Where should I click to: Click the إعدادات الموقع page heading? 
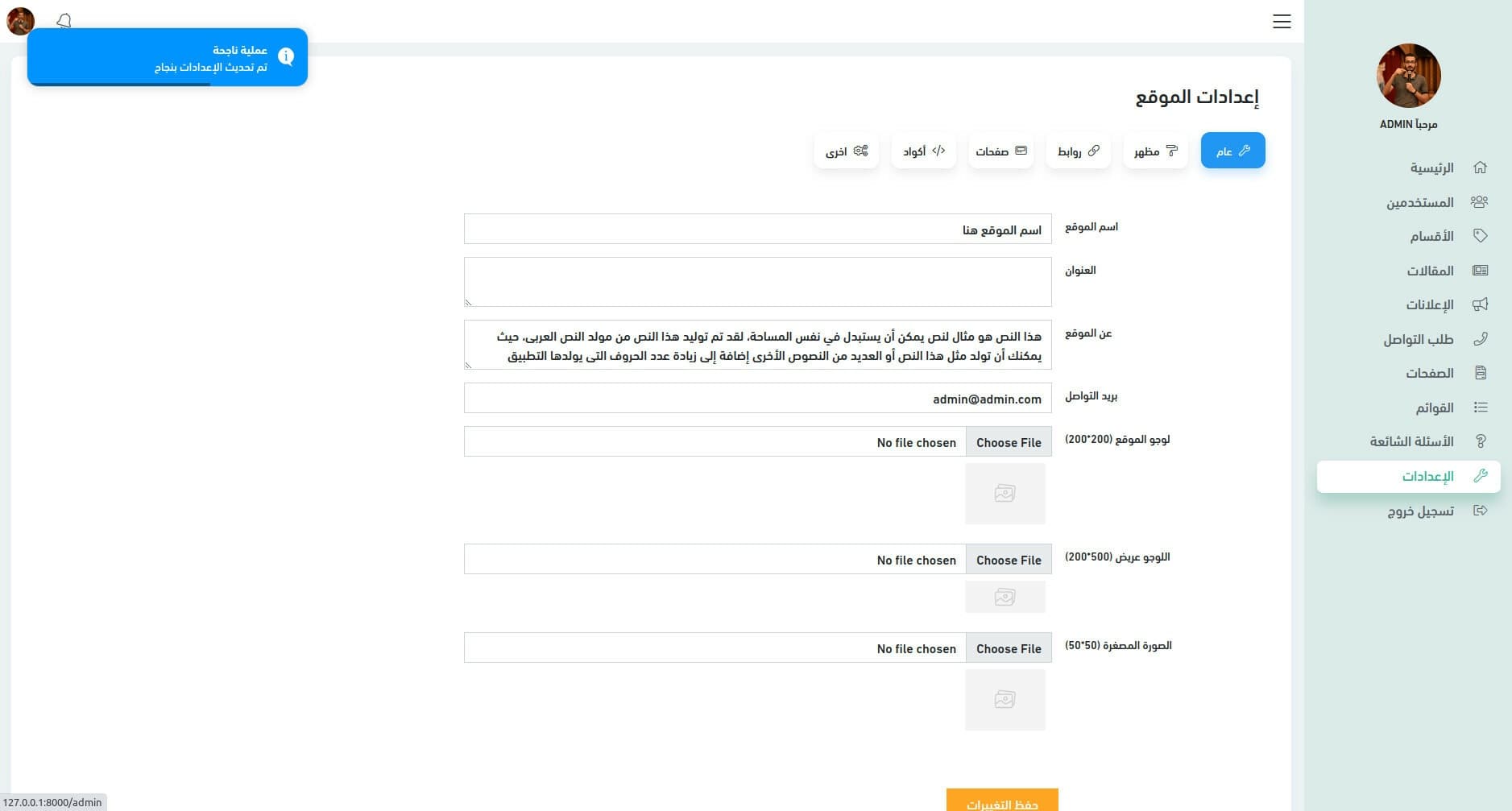[x=1196, y=97]
